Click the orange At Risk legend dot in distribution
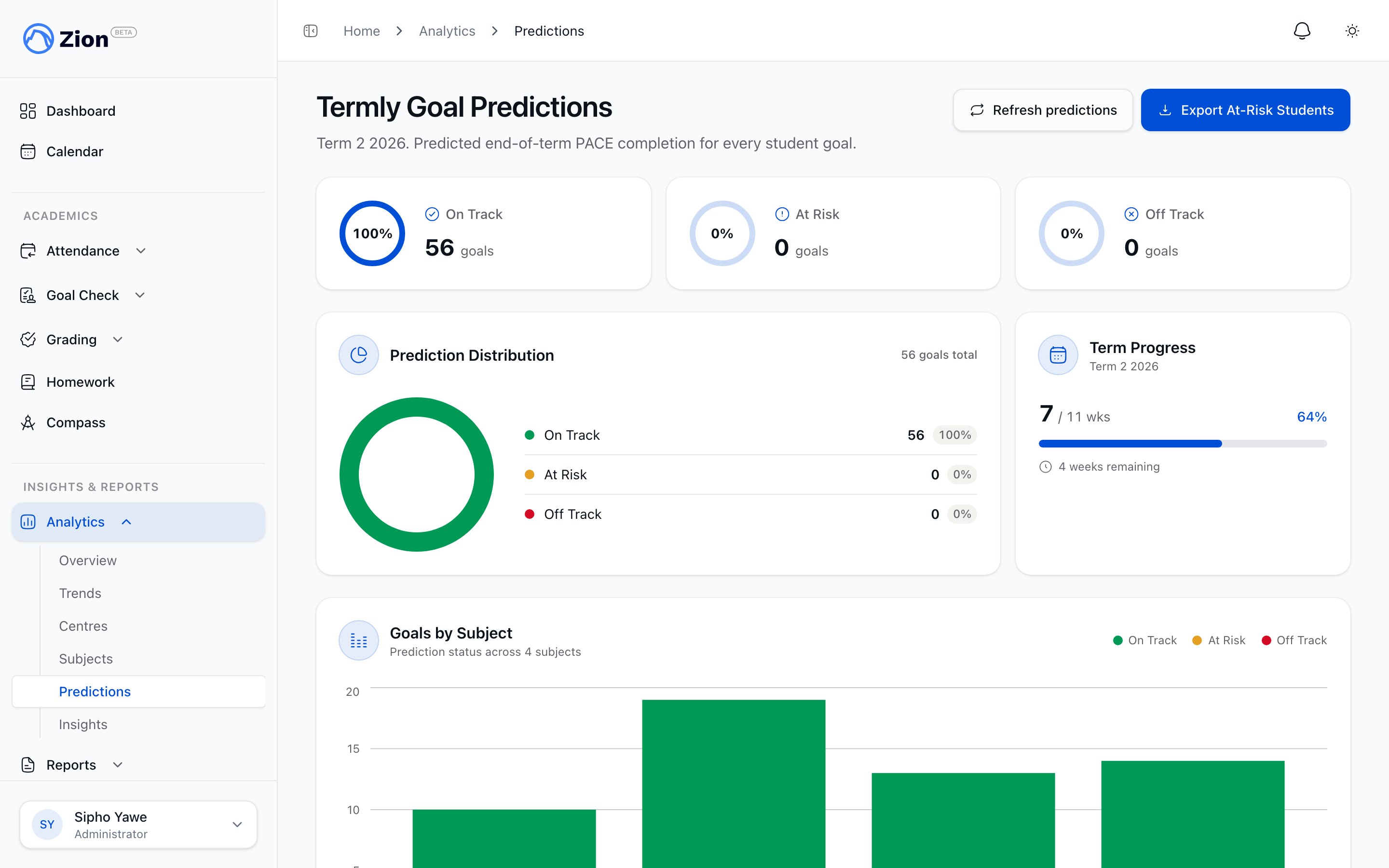 point(530,474)
